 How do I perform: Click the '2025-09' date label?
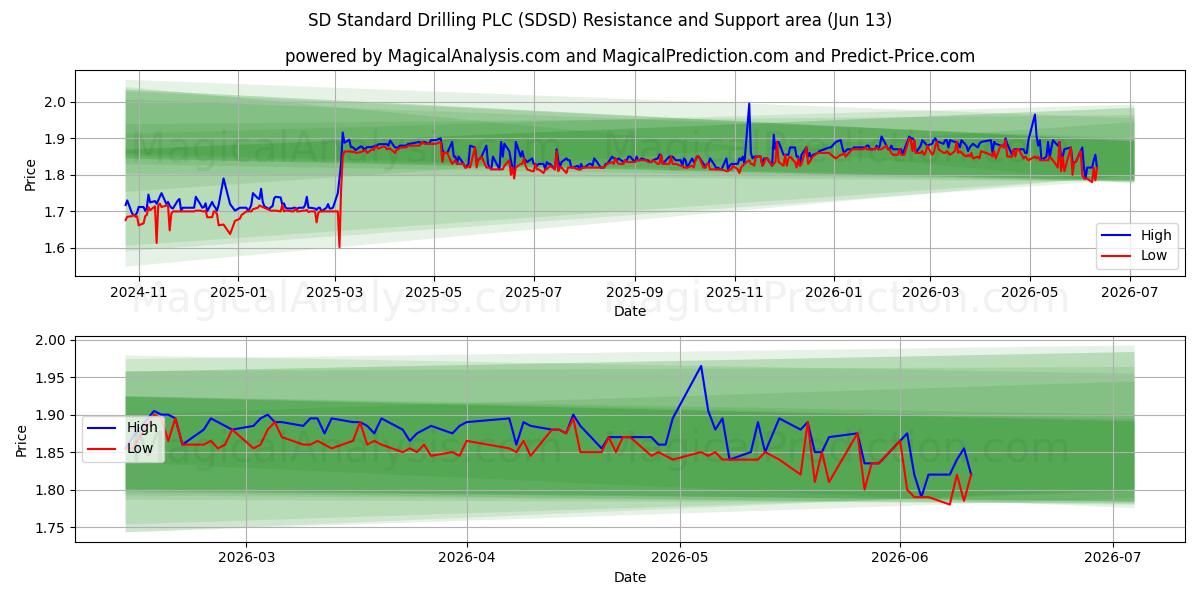coord(635,292)
